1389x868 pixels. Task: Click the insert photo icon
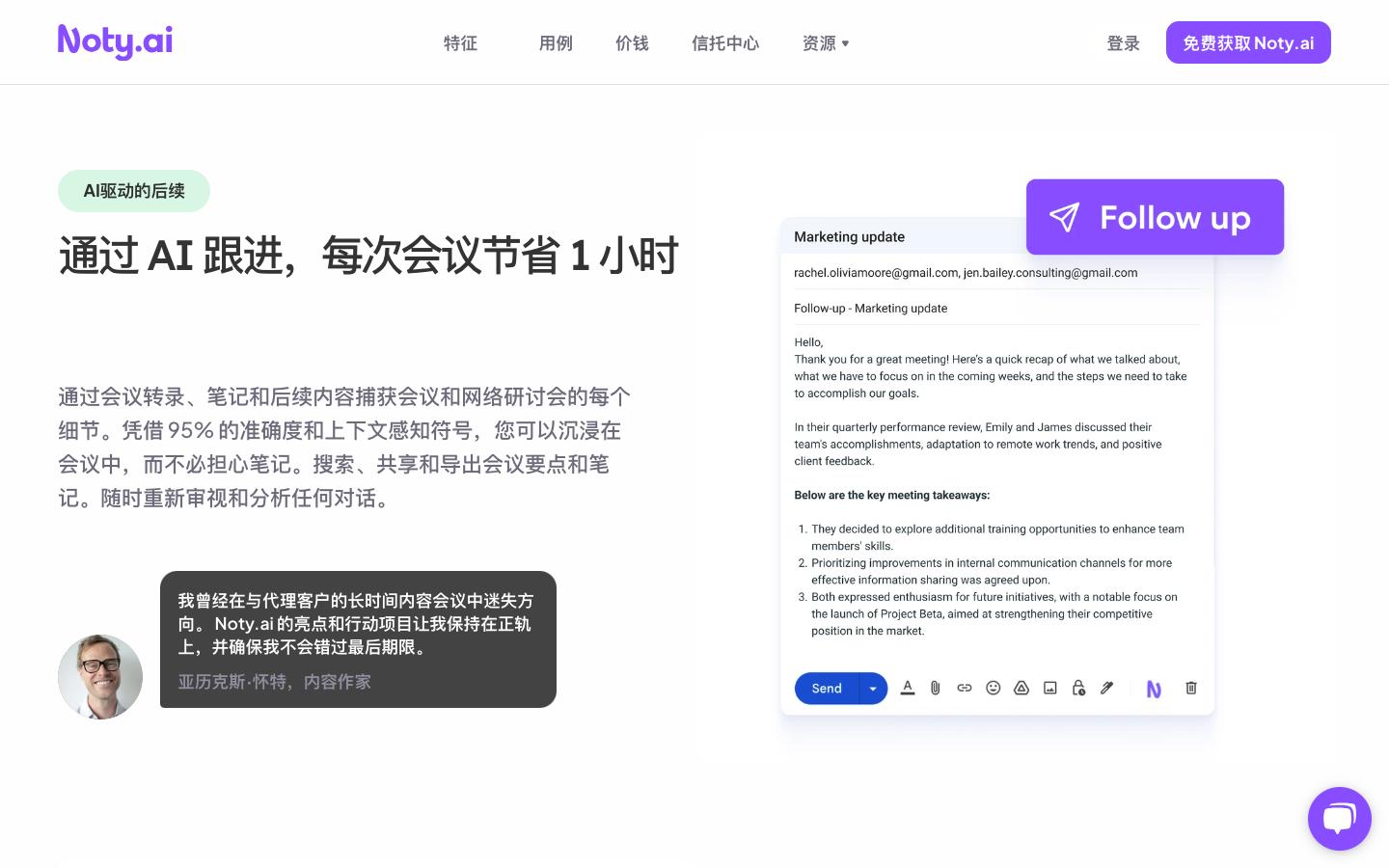(x=1050, y=688)
